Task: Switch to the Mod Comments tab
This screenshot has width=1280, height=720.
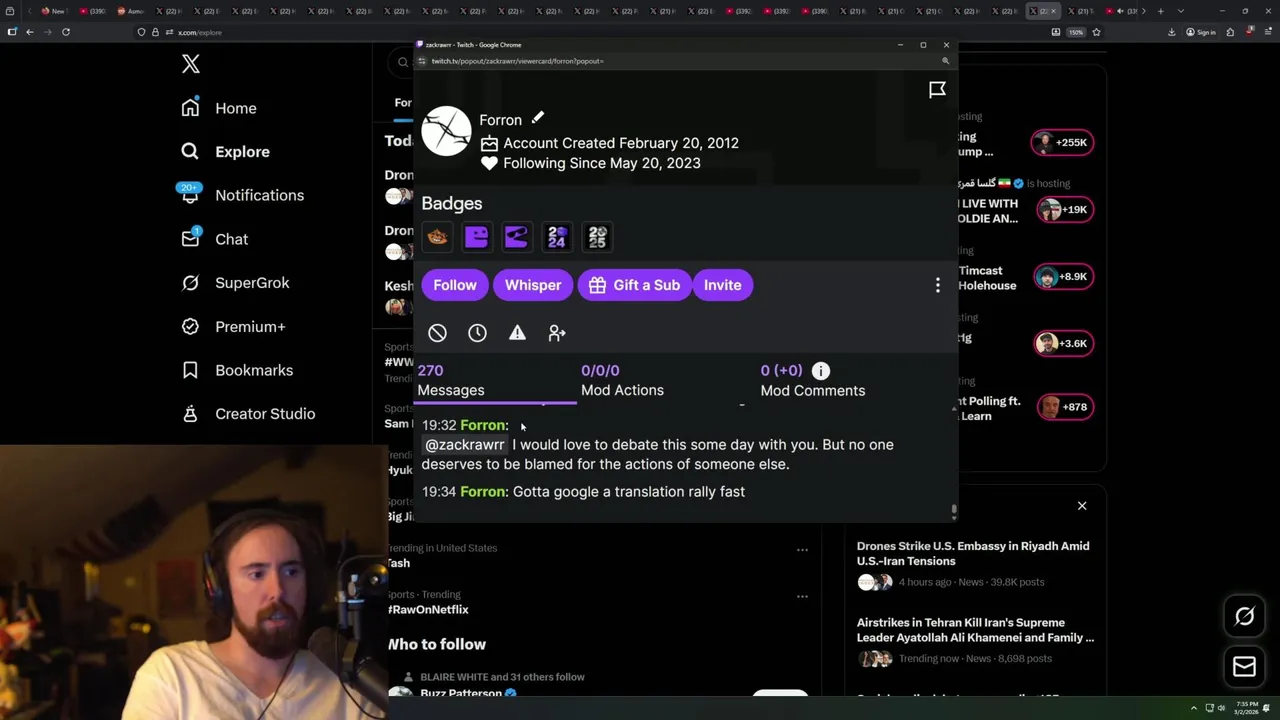Action: pyautogui.click(x=812, y=381)
